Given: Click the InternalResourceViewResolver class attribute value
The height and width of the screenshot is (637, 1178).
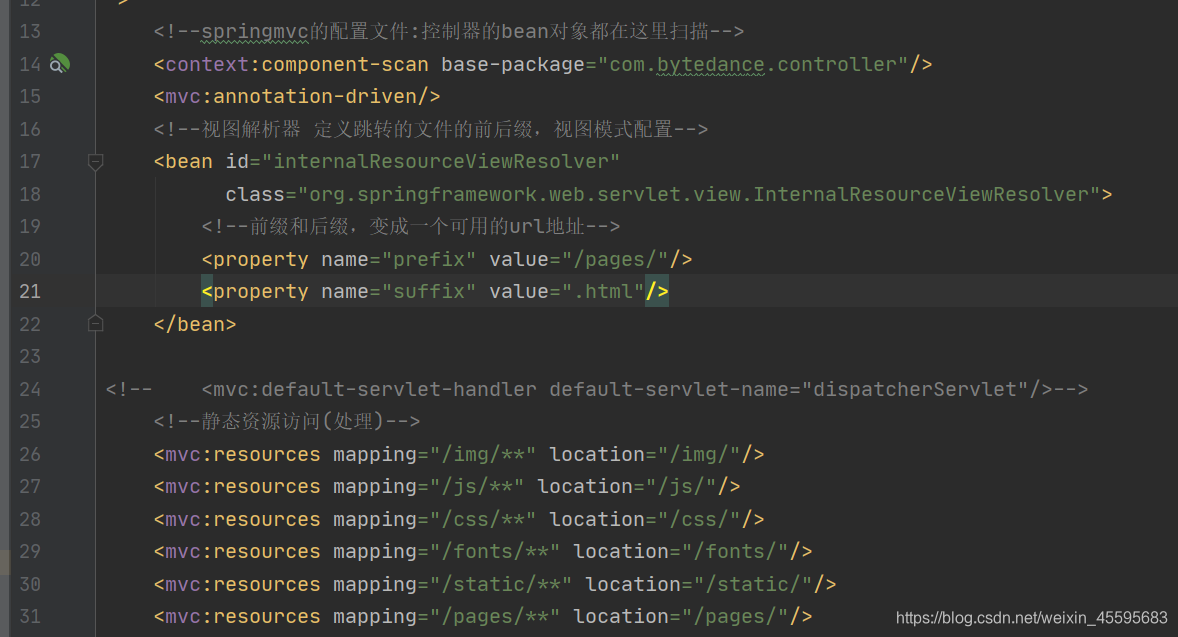Looking at the screenshot, I should point(699,195).
